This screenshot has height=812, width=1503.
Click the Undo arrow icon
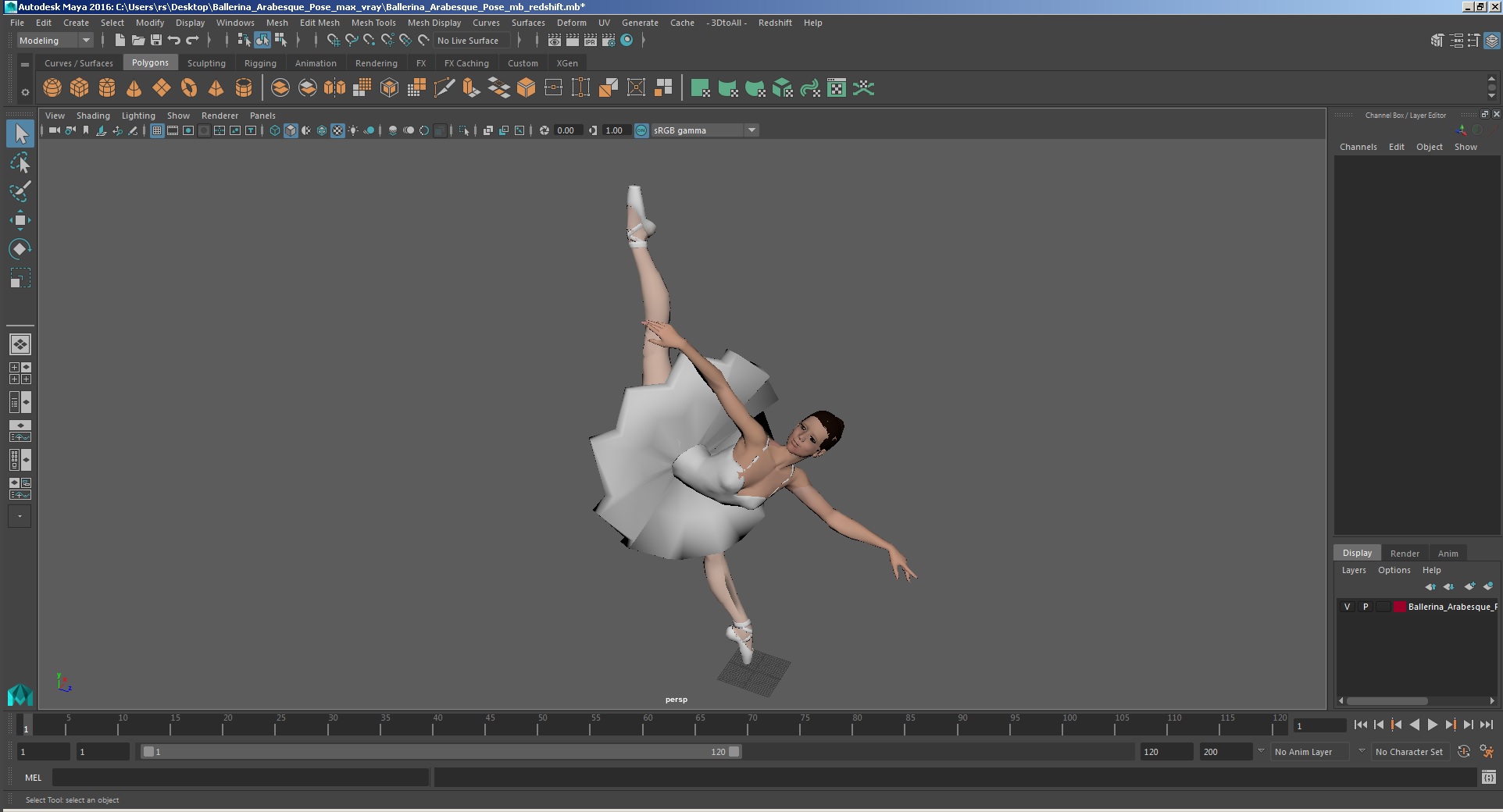pos(174,41)
